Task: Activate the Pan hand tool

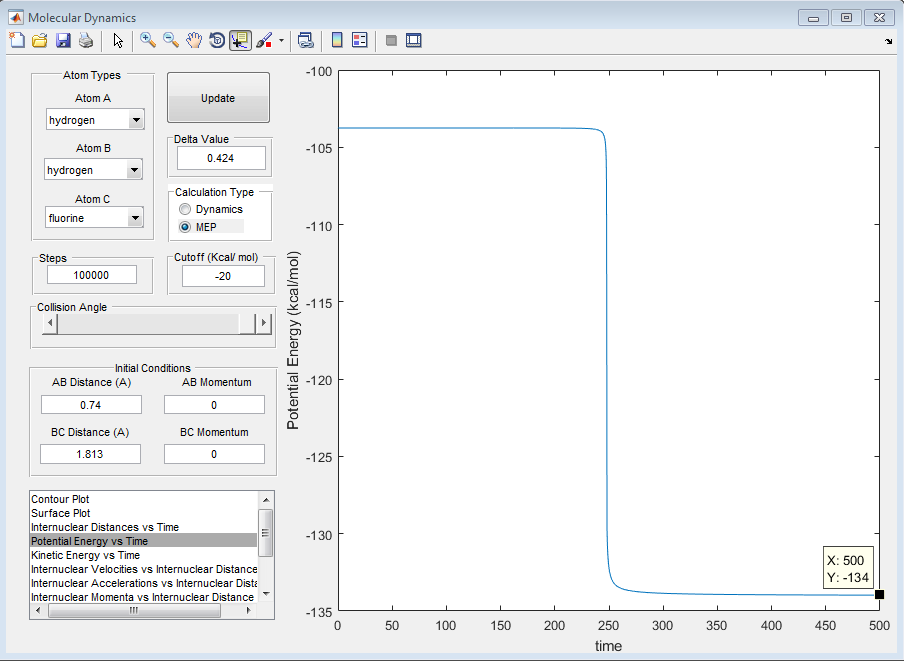Action: [194, 40]
